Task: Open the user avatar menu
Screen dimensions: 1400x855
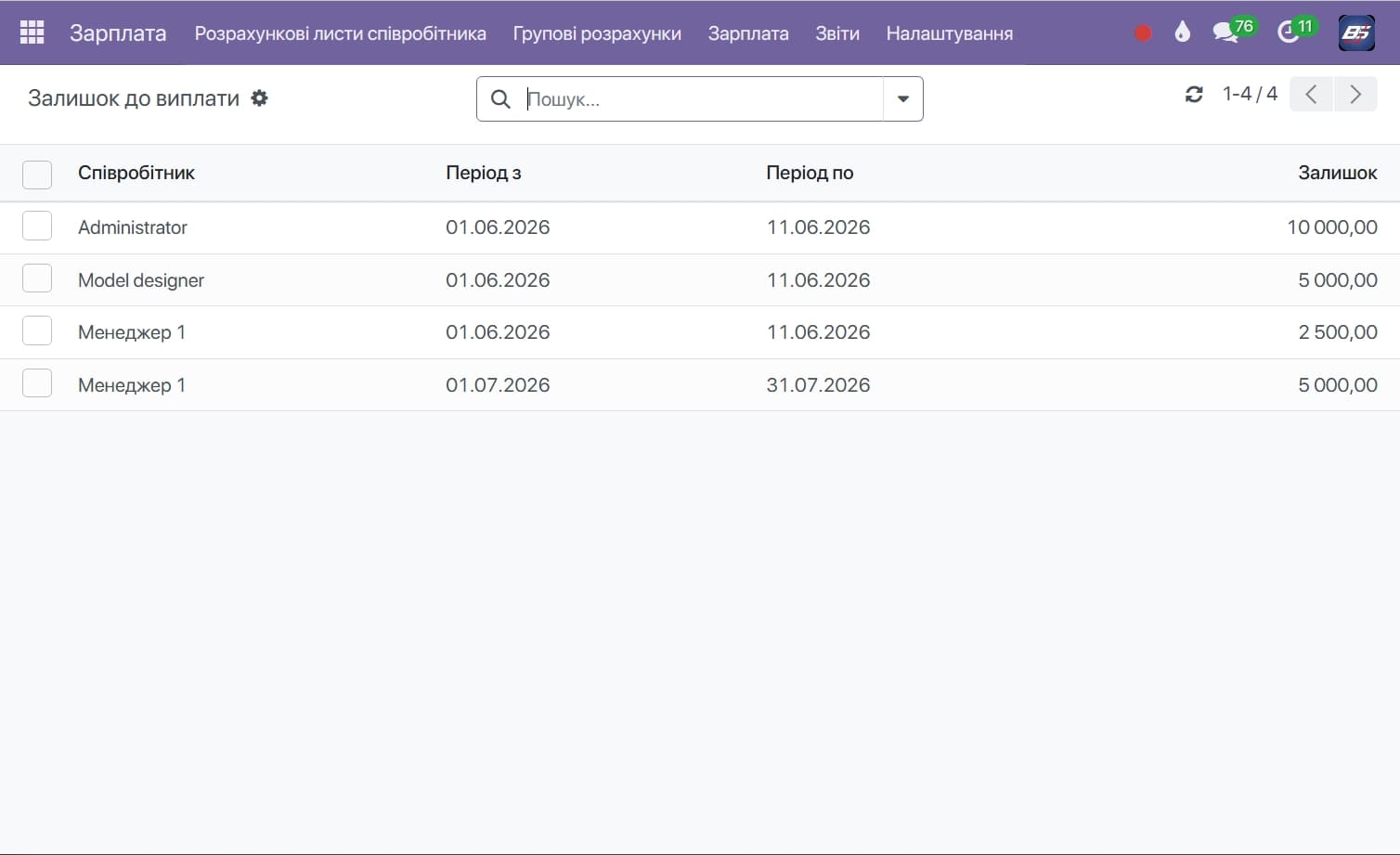Action: (x=1356, y=32)
